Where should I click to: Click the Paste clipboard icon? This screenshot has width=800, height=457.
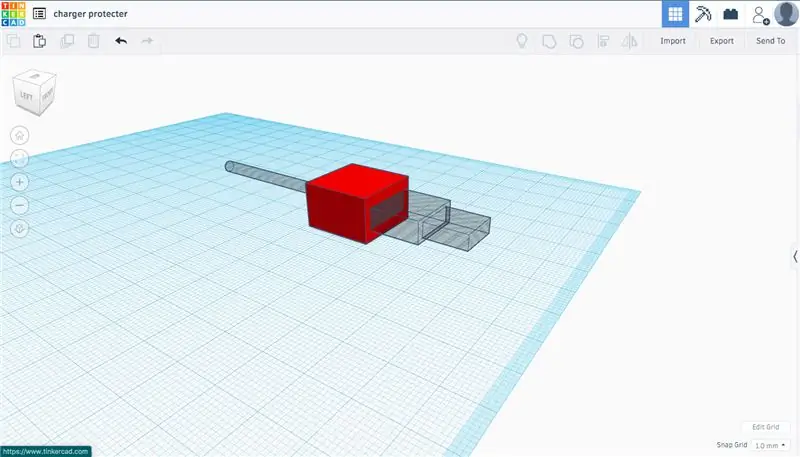coord(39,41)
